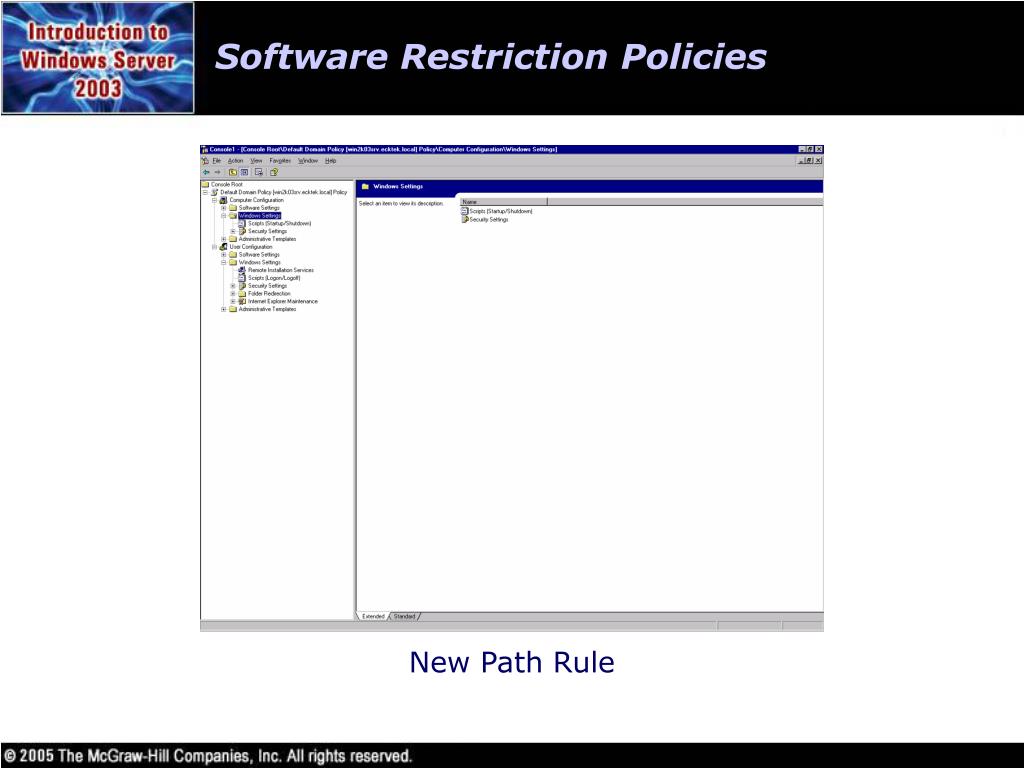Expand Software Settings under Computer Configuration
1024x768 pixels.
[x=223, y=208]
